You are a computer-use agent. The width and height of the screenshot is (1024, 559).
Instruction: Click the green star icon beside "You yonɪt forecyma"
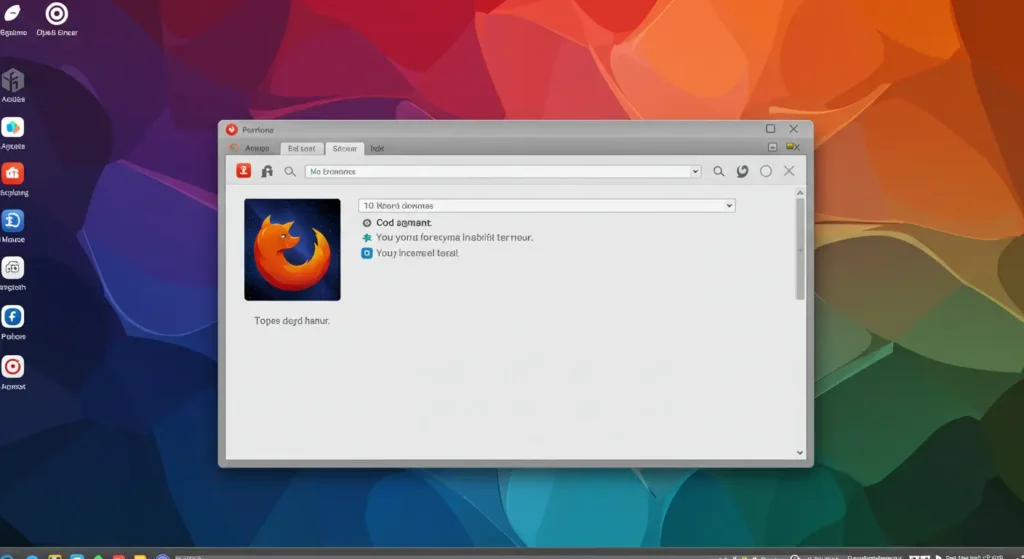tap(367, 238)
